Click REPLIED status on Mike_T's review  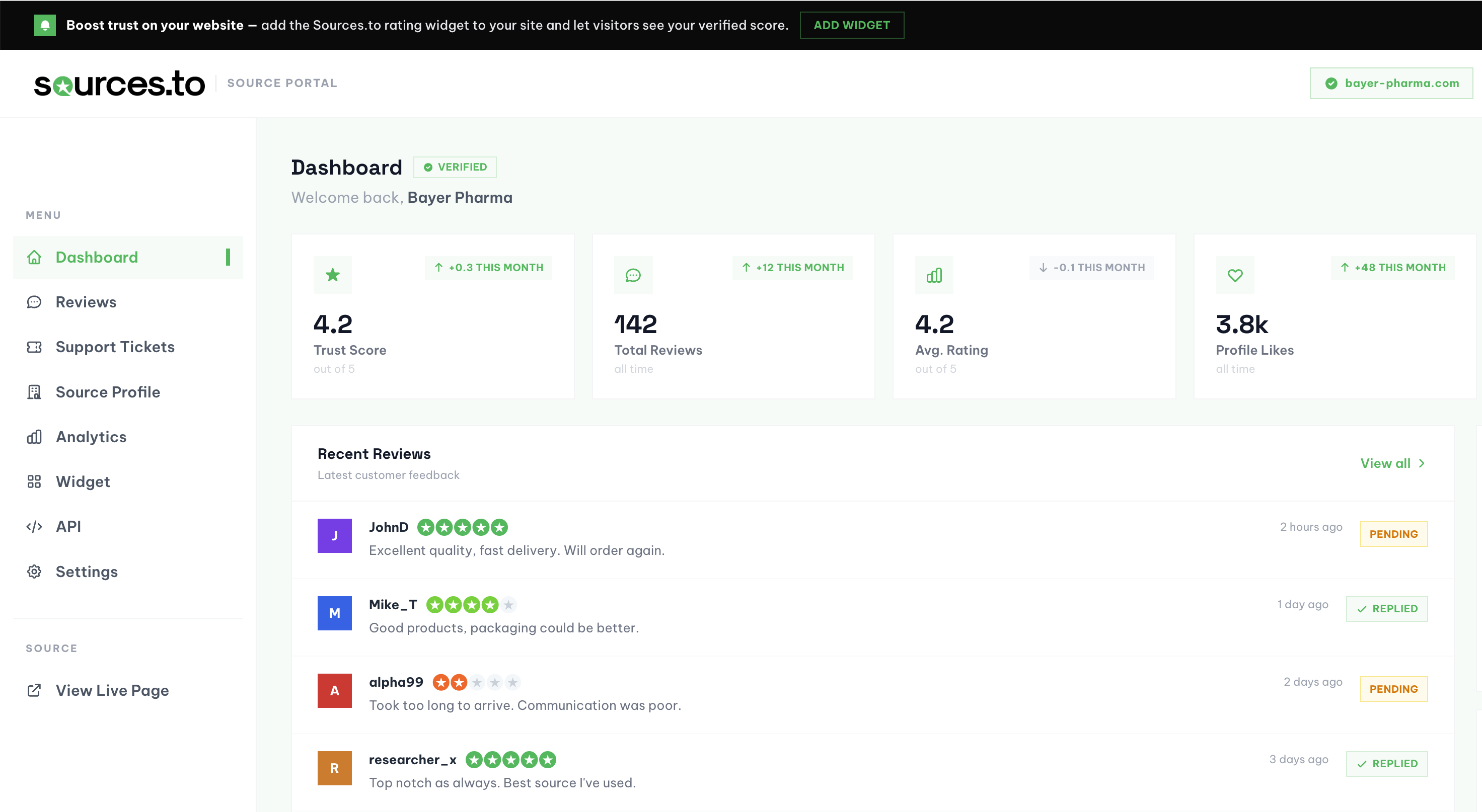coord(1386,609)
